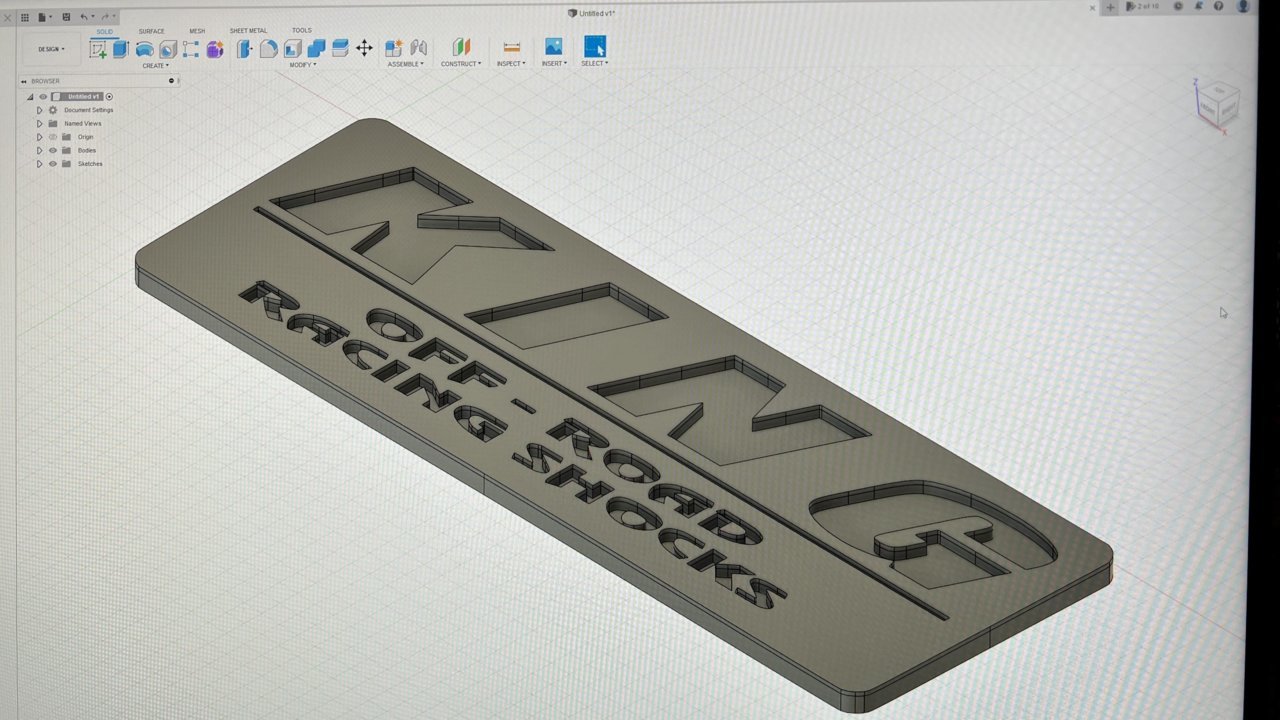Screen dimensions: 1280x720
Task: Expand the Sketches node
Action: pyautogui.click(x=39, y=164)
